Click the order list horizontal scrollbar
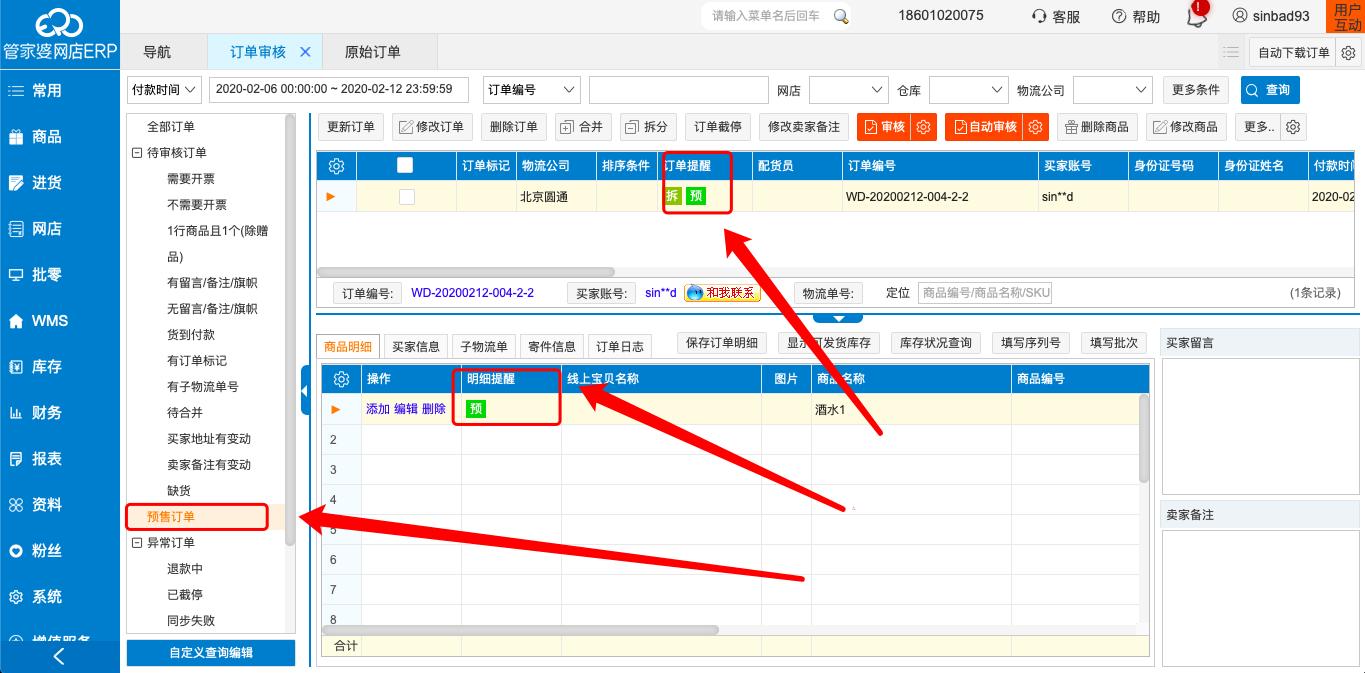Screen dimensions: 1365x673 (x=466, y=272)
